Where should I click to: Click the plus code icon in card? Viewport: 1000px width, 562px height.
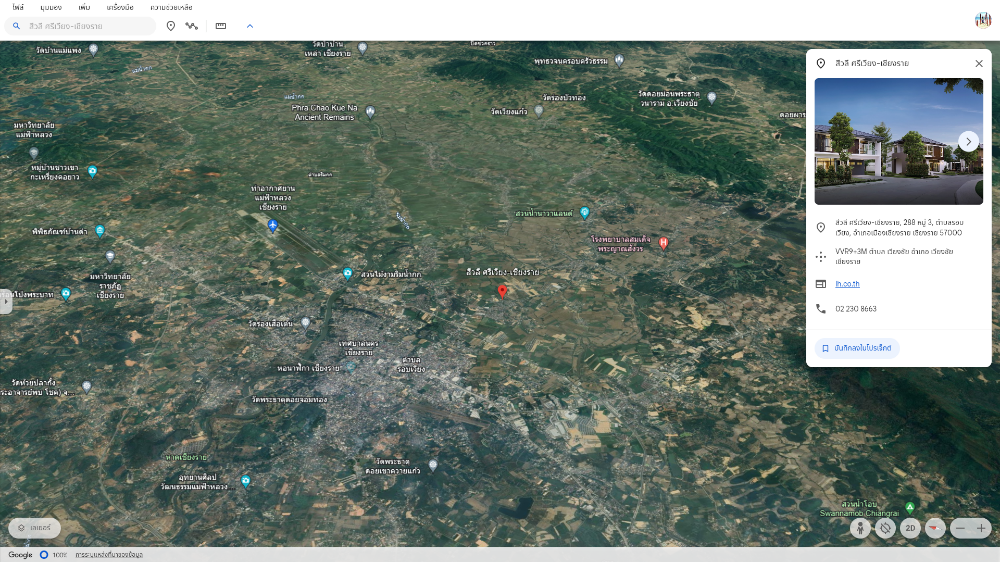(821, 256)
